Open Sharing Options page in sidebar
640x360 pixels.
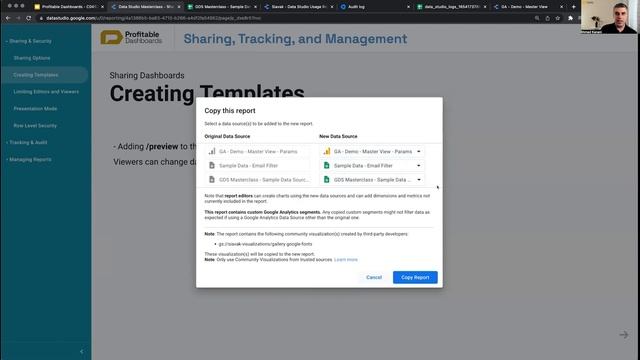32,58
